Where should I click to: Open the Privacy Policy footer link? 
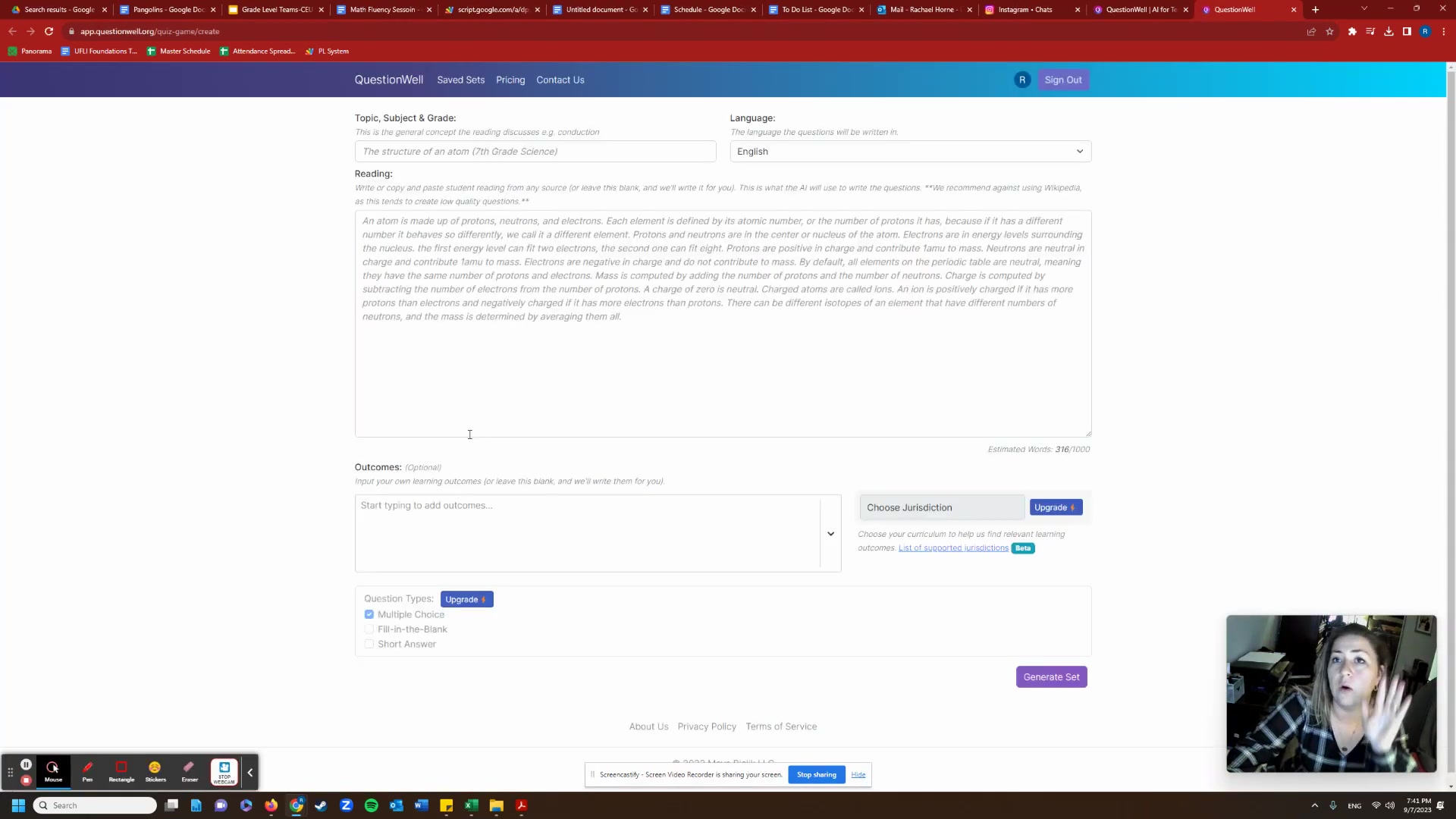[707, 726]
